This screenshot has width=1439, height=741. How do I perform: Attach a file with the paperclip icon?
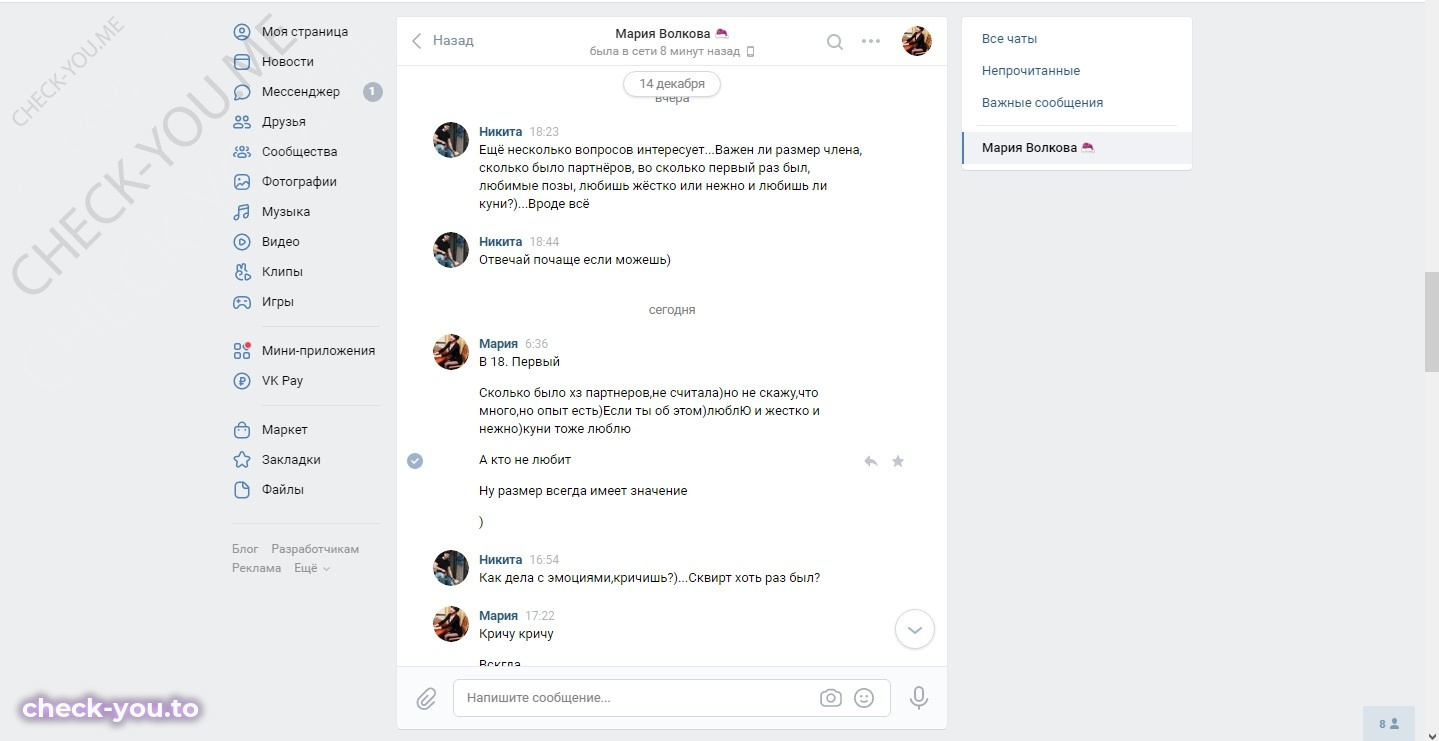coord(427,698)
